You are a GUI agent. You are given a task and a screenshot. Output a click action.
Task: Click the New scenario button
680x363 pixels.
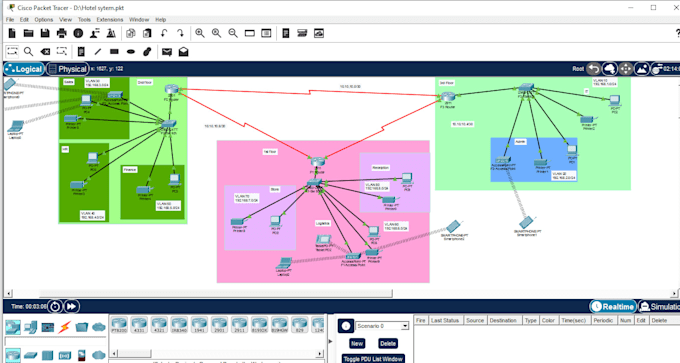pyautogui.click(x=357, y=343)
